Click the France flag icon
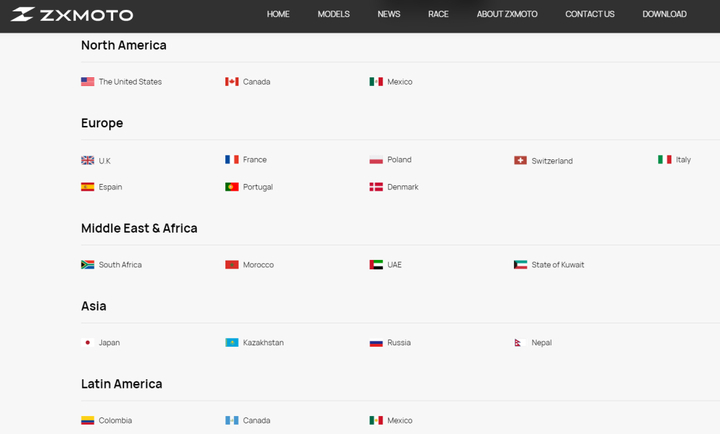This screenshot has width=720, height=434. (232, 159)
